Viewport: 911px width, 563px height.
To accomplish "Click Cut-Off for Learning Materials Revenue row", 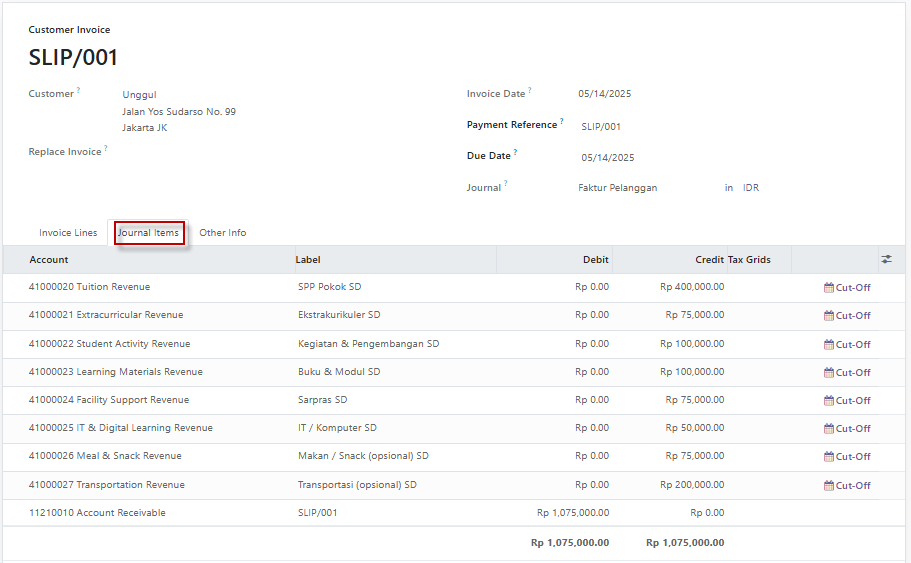I will (x=847, y=372).
